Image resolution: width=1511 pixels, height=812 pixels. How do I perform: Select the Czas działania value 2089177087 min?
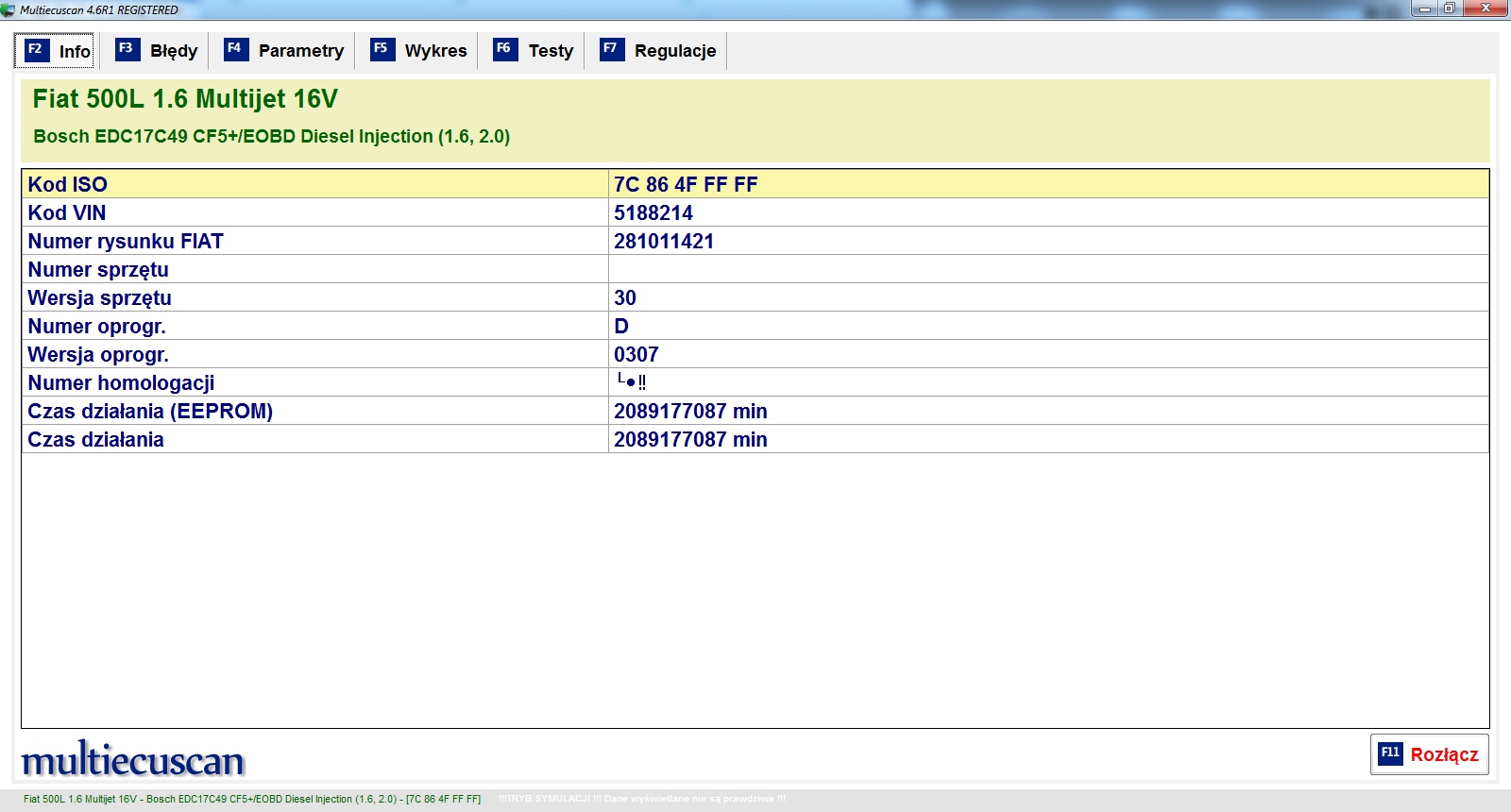tap(690, 439)
